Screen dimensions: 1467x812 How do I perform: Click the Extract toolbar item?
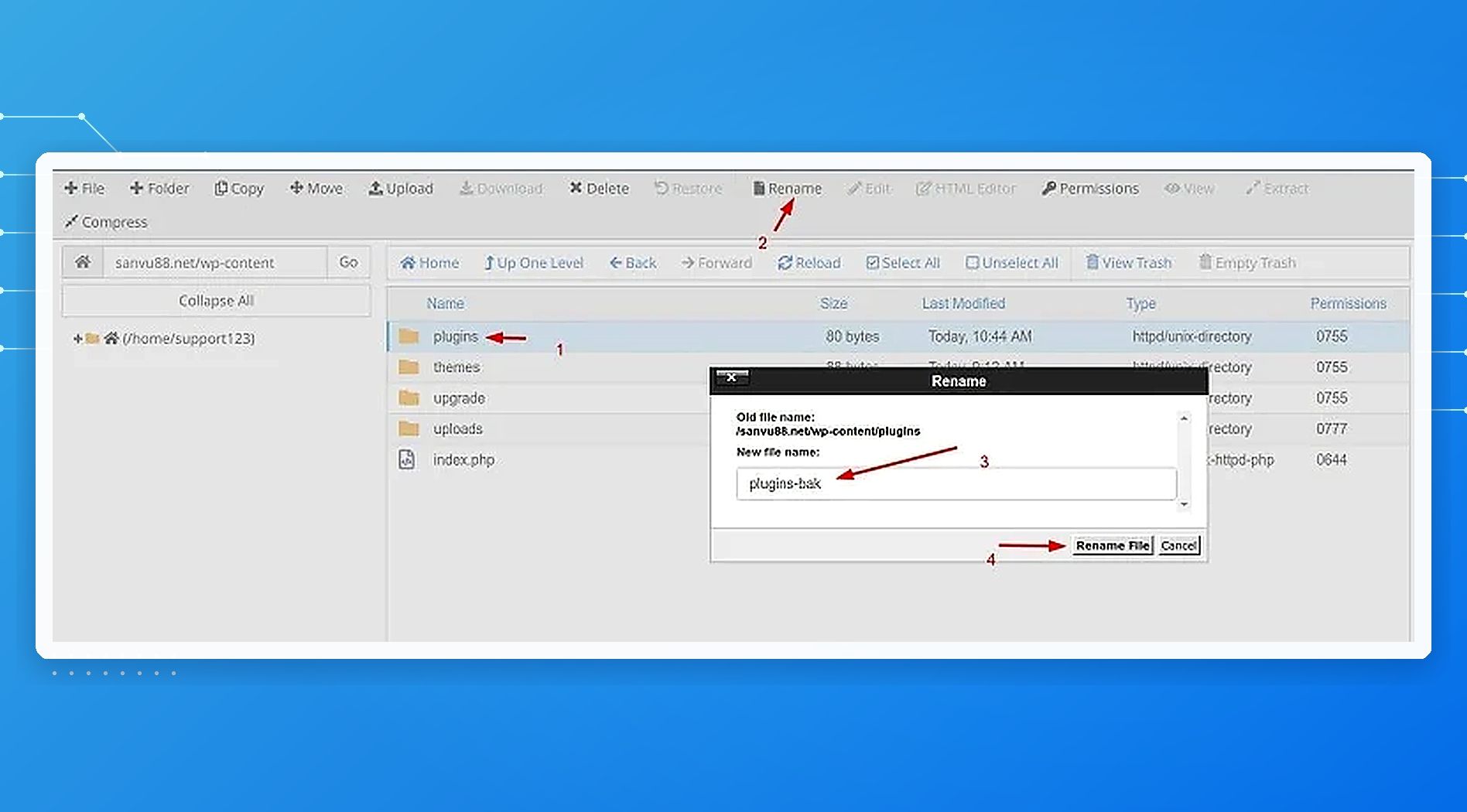coord(1277,188)
